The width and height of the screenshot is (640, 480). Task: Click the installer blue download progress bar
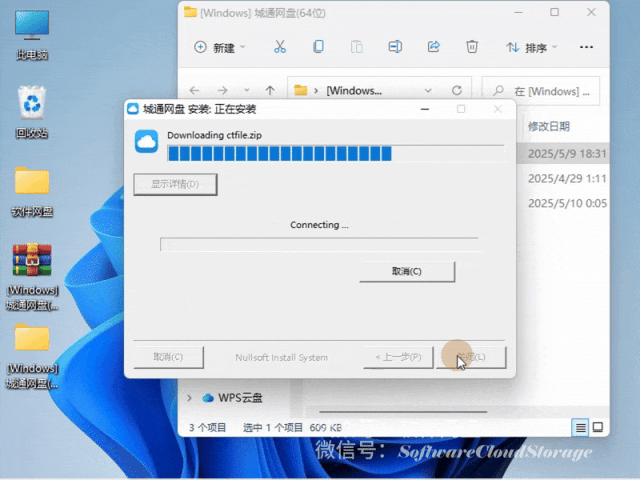point(338,153)
